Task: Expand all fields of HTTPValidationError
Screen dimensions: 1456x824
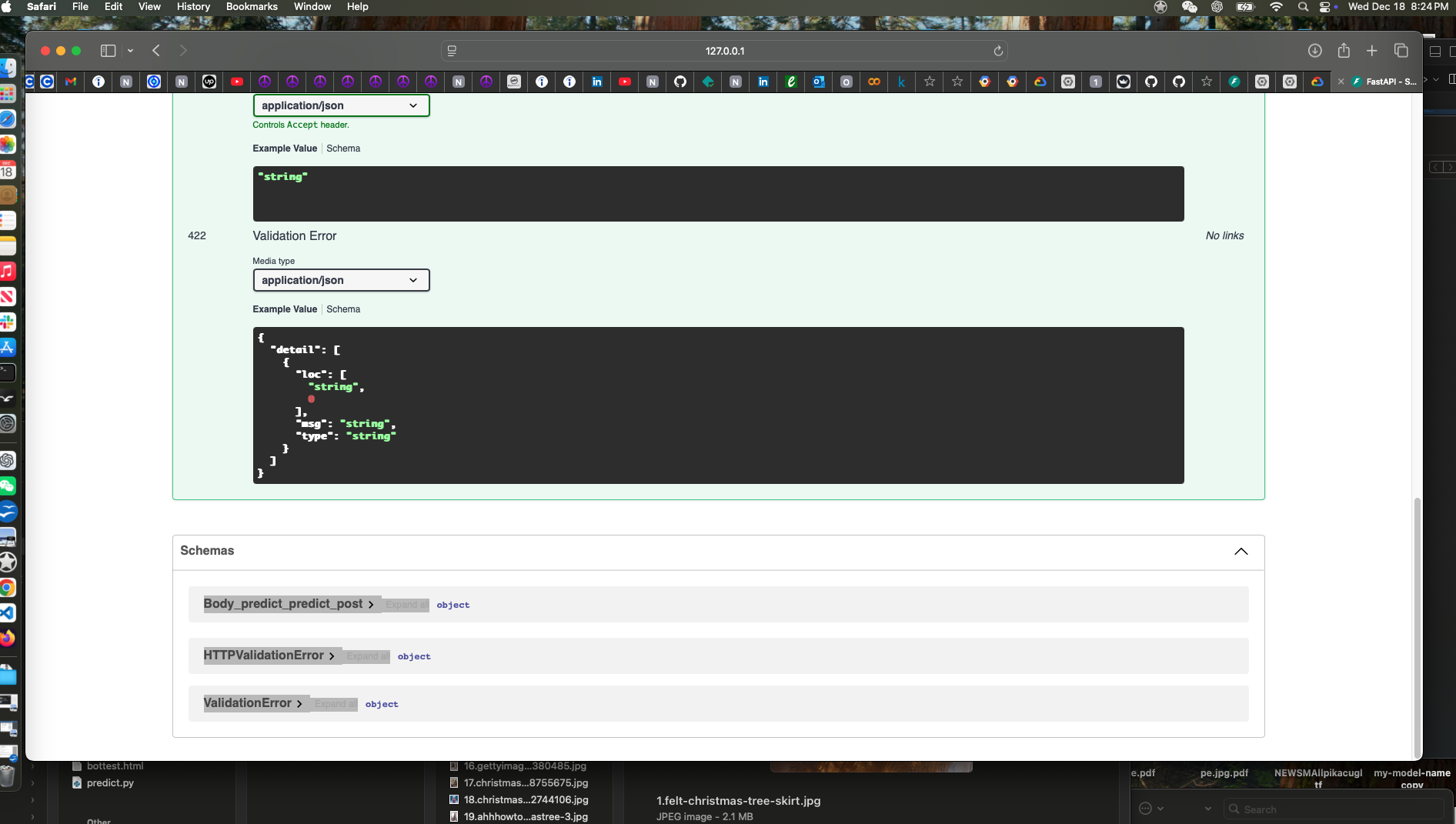Action: point(366,656)
